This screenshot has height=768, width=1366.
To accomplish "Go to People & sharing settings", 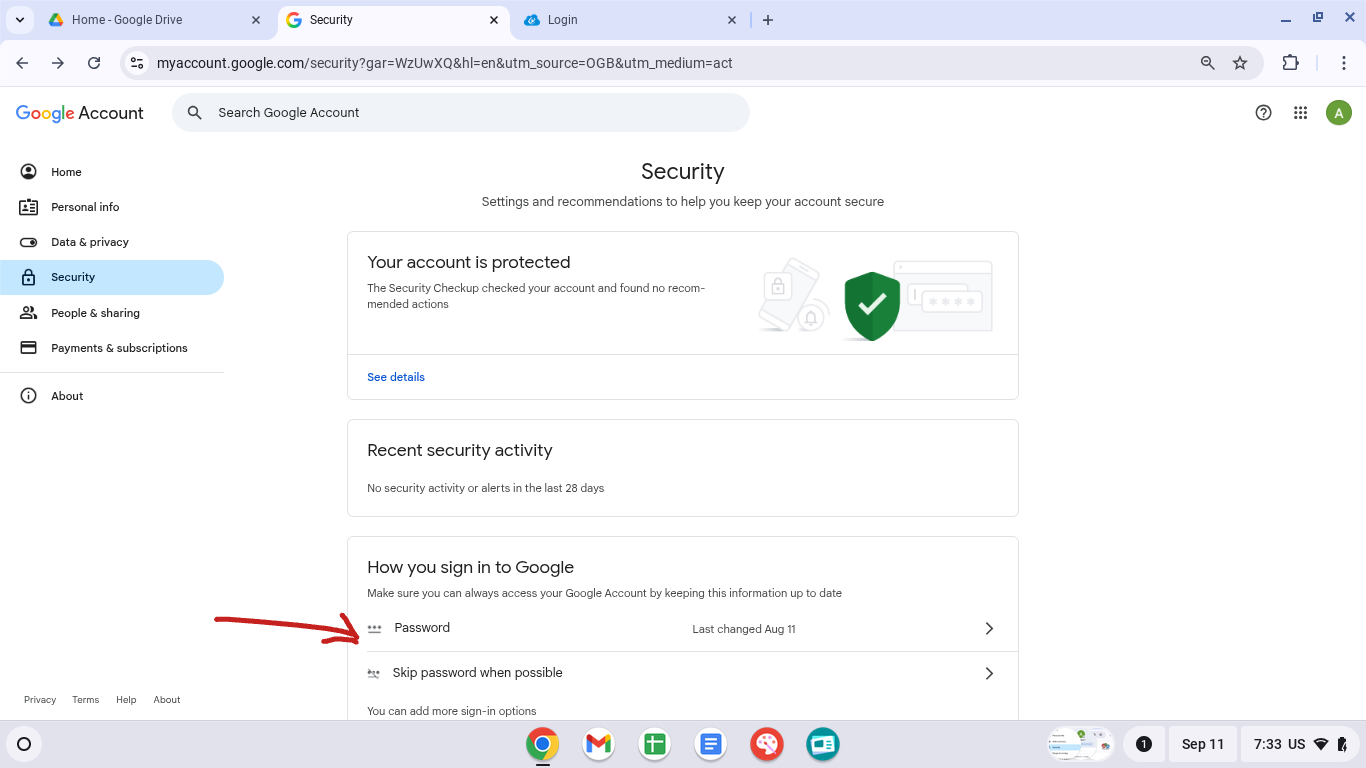I will (x=94, y=312).
